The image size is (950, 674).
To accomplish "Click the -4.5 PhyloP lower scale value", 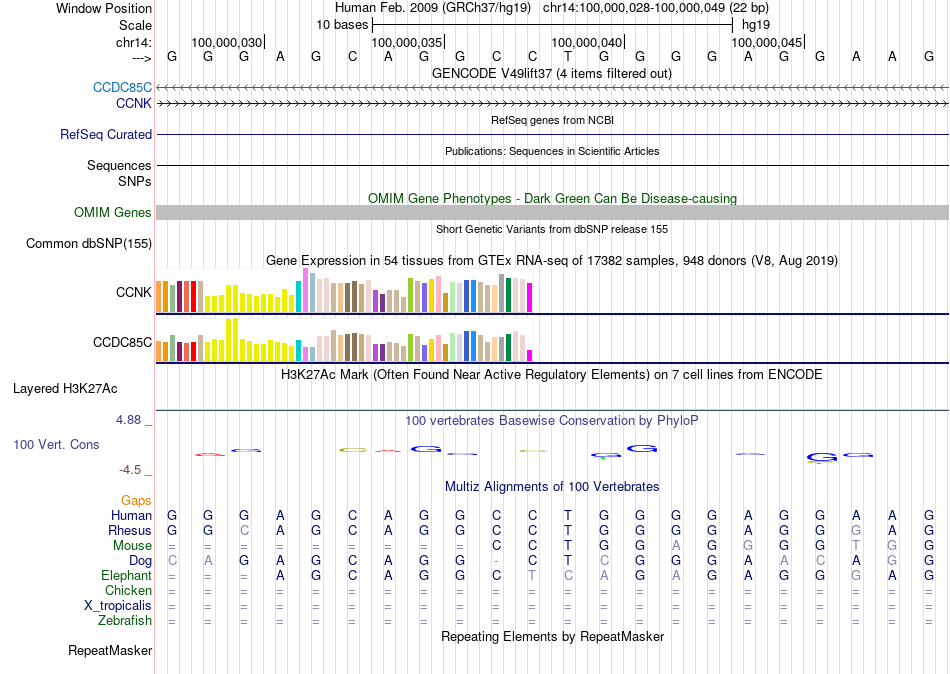I will [130, 470].
